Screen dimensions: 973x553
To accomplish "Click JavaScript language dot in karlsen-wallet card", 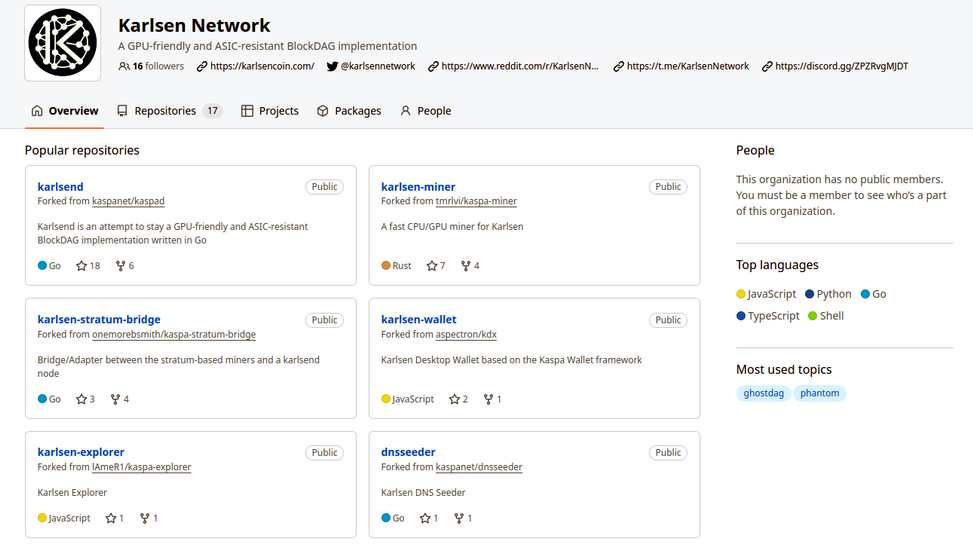I will coord(386,399).
